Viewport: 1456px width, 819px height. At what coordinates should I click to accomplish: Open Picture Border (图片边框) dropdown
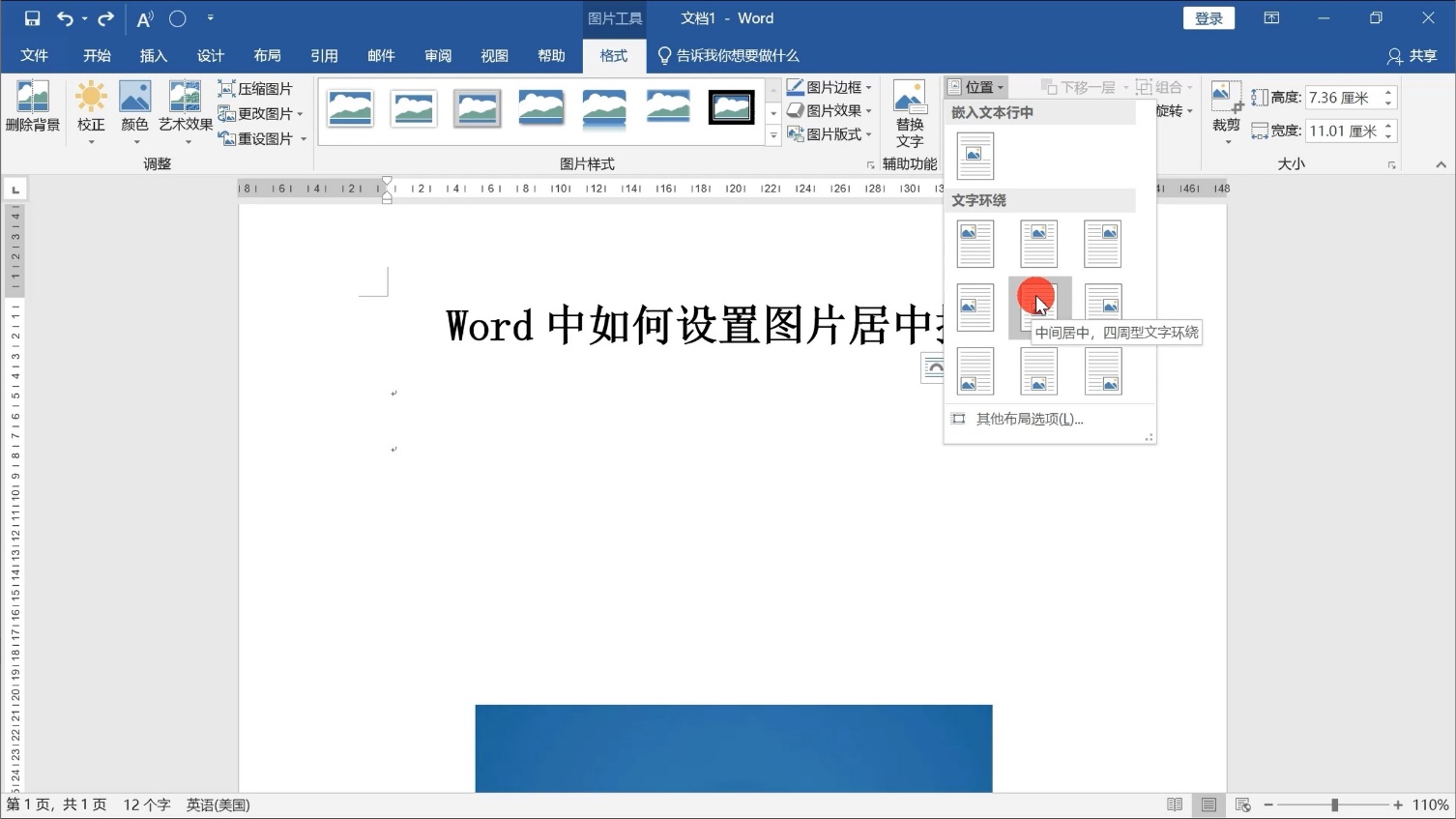pos(829,87)
